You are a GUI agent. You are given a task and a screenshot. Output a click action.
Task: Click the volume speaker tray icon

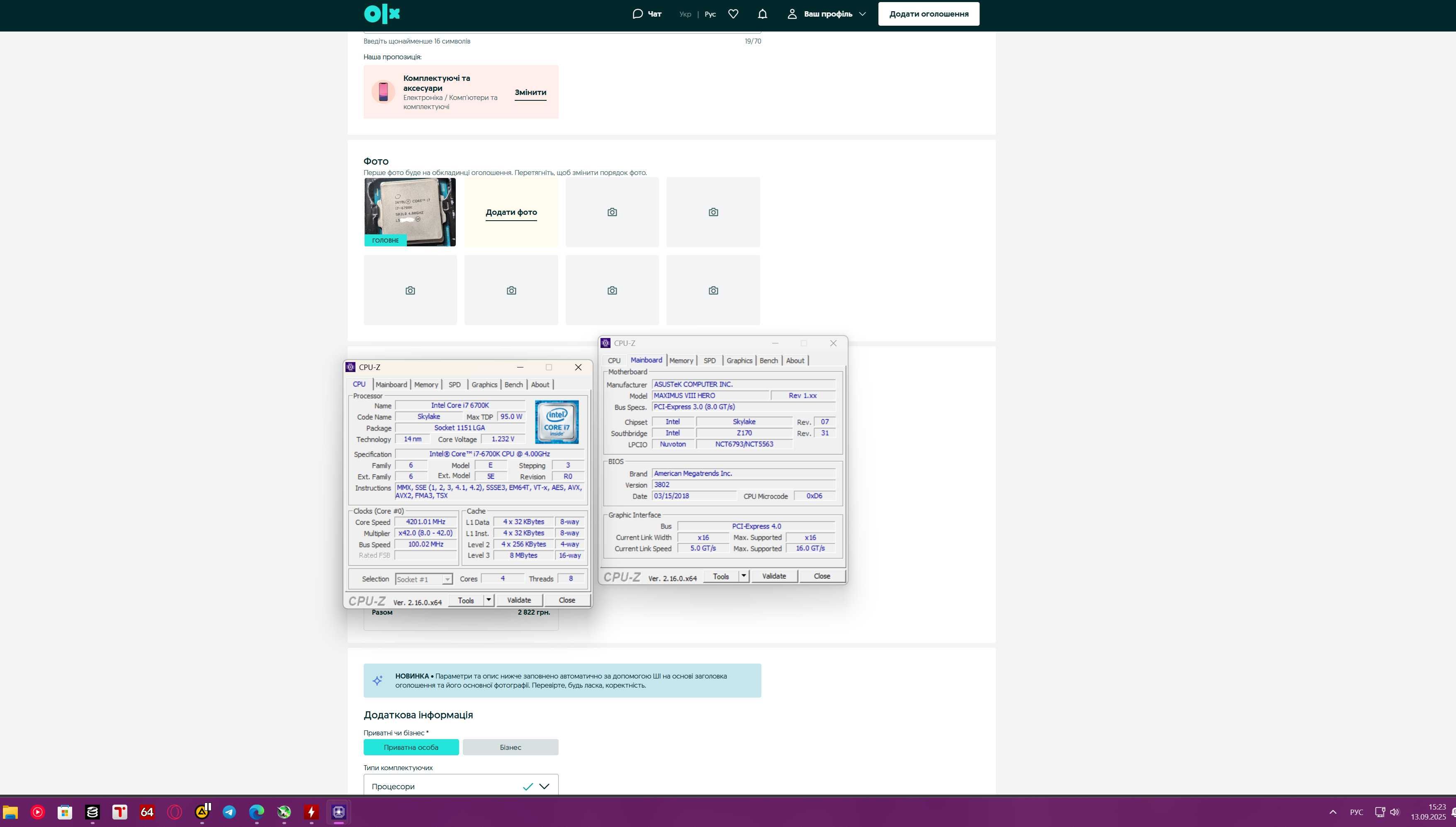(1394, 812)
